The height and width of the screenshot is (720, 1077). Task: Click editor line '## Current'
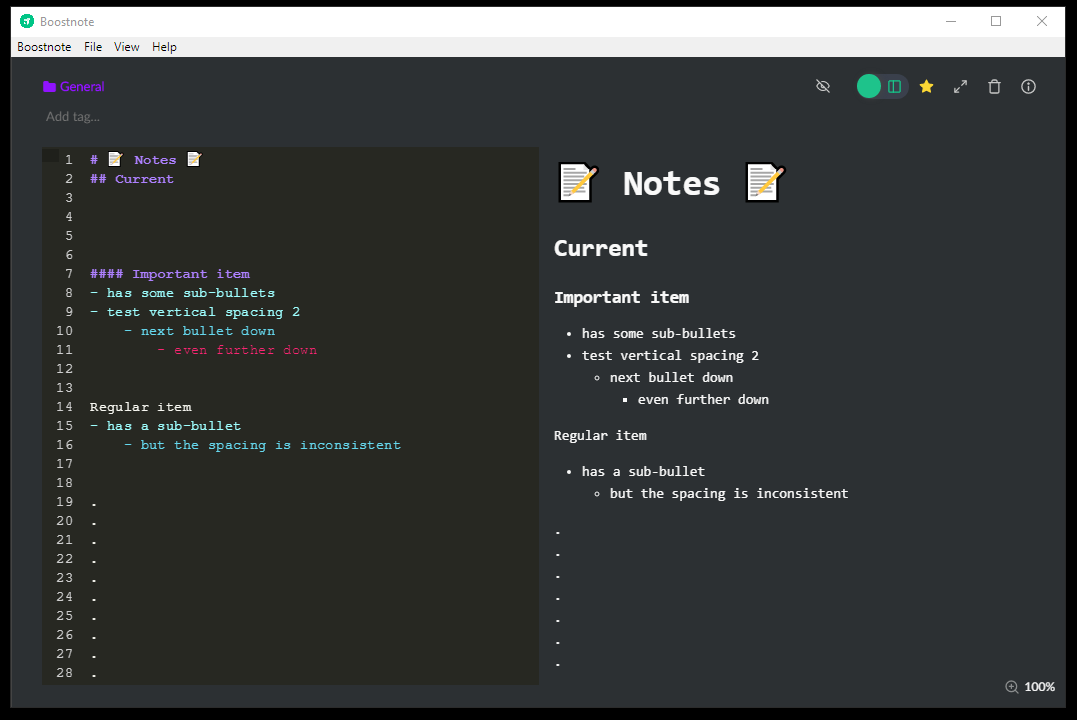[132, 179]
